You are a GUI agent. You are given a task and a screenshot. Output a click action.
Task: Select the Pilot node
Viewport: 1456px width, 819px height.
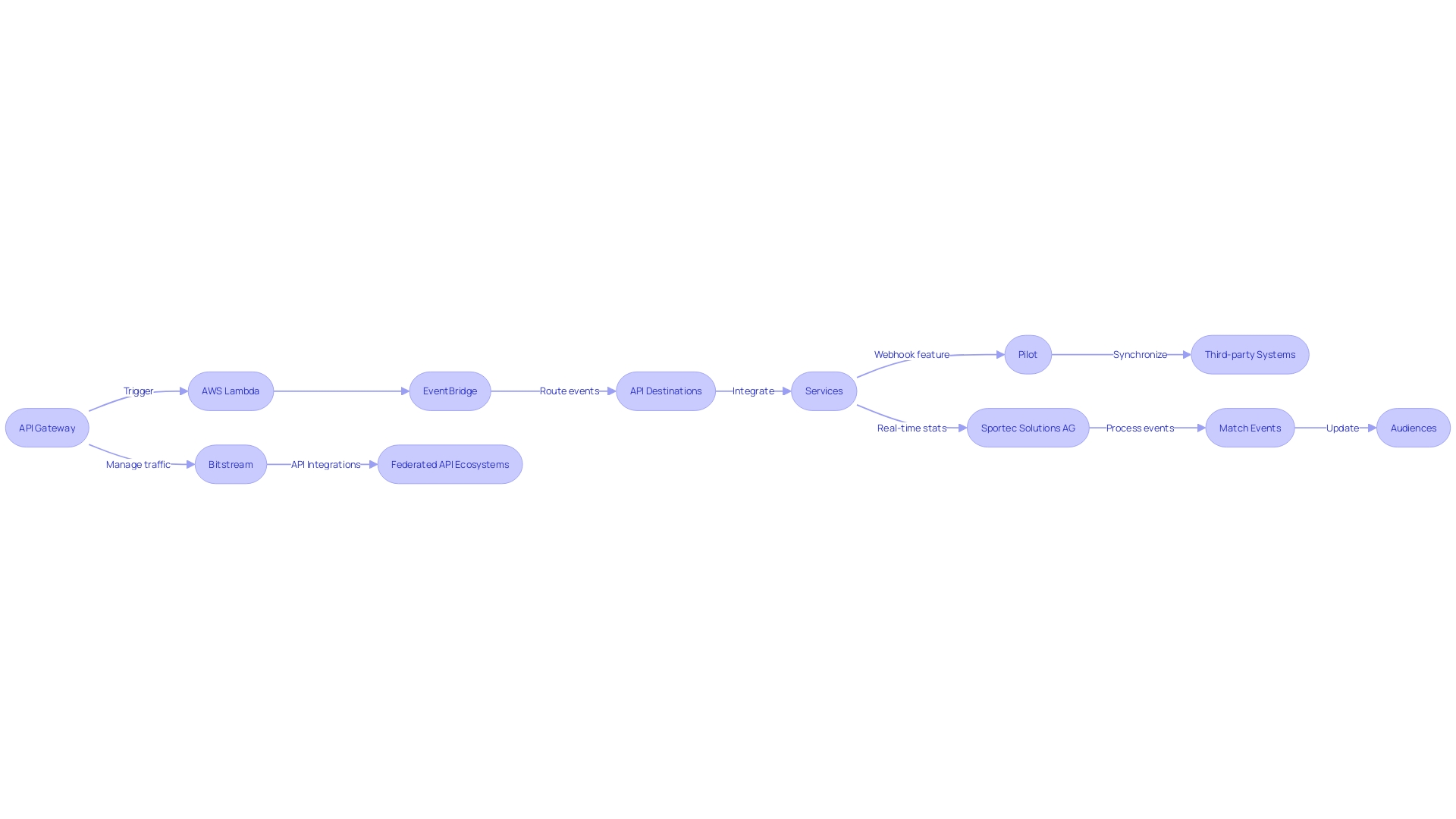(x=1028, y=354)
